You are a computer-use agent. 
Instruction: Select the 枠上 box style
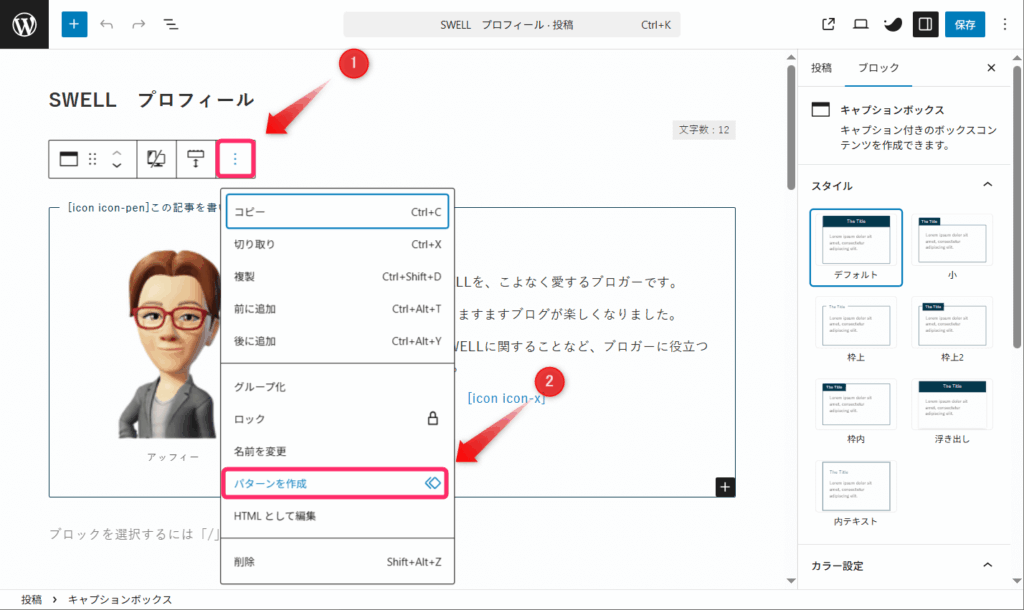tap(856, 330)
